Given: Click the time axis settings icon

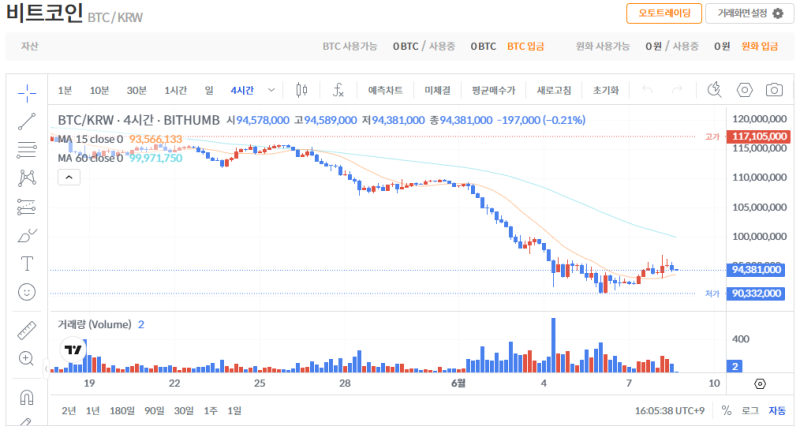Looking at the screenshot, I should [760, 384].
